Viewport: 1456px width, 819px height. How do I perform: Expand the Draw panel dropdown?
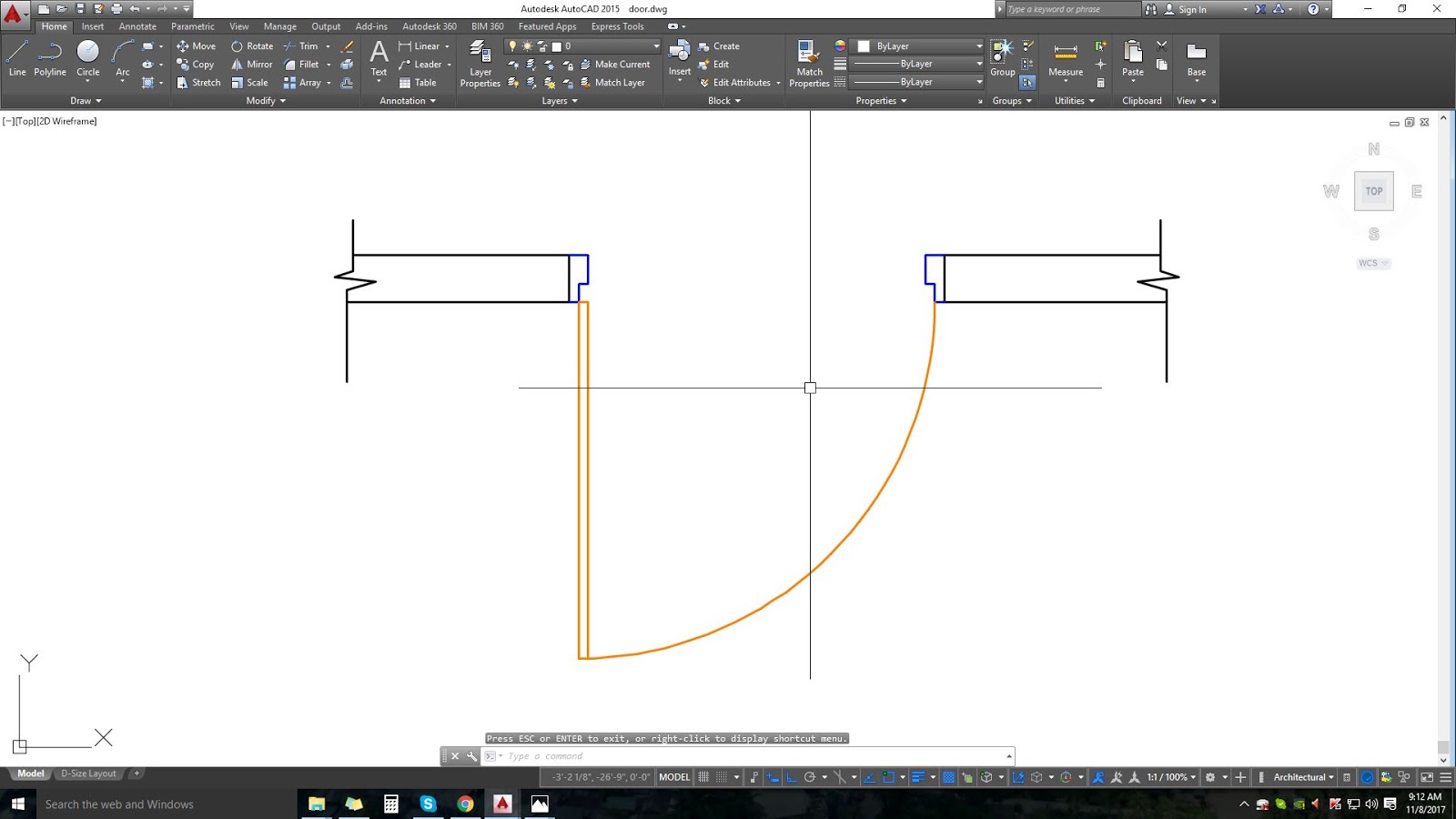pos(86,100)
